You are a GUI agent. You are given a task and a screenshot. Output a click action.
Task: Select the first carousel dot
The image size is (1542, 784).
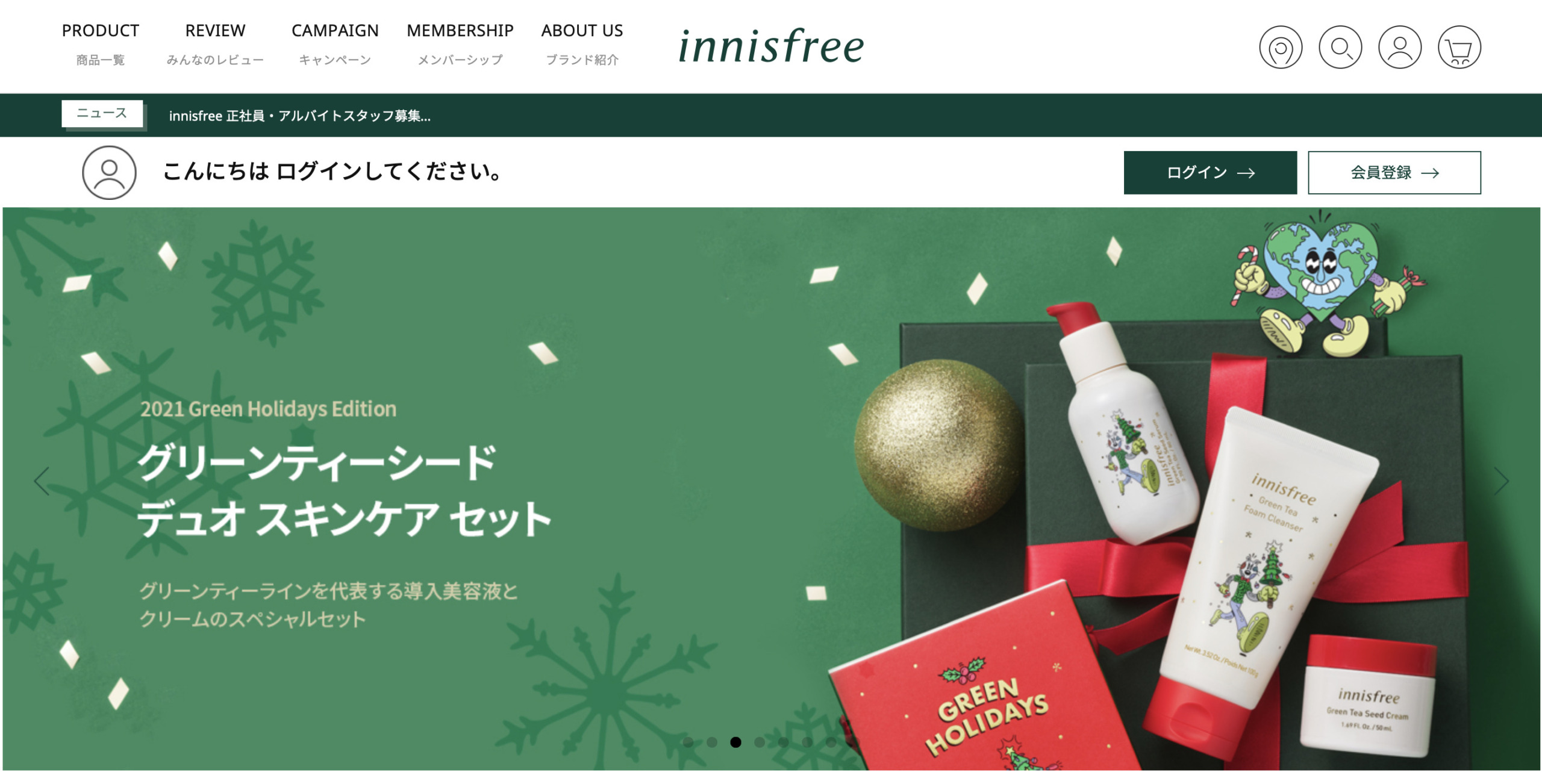click(688, 742)
